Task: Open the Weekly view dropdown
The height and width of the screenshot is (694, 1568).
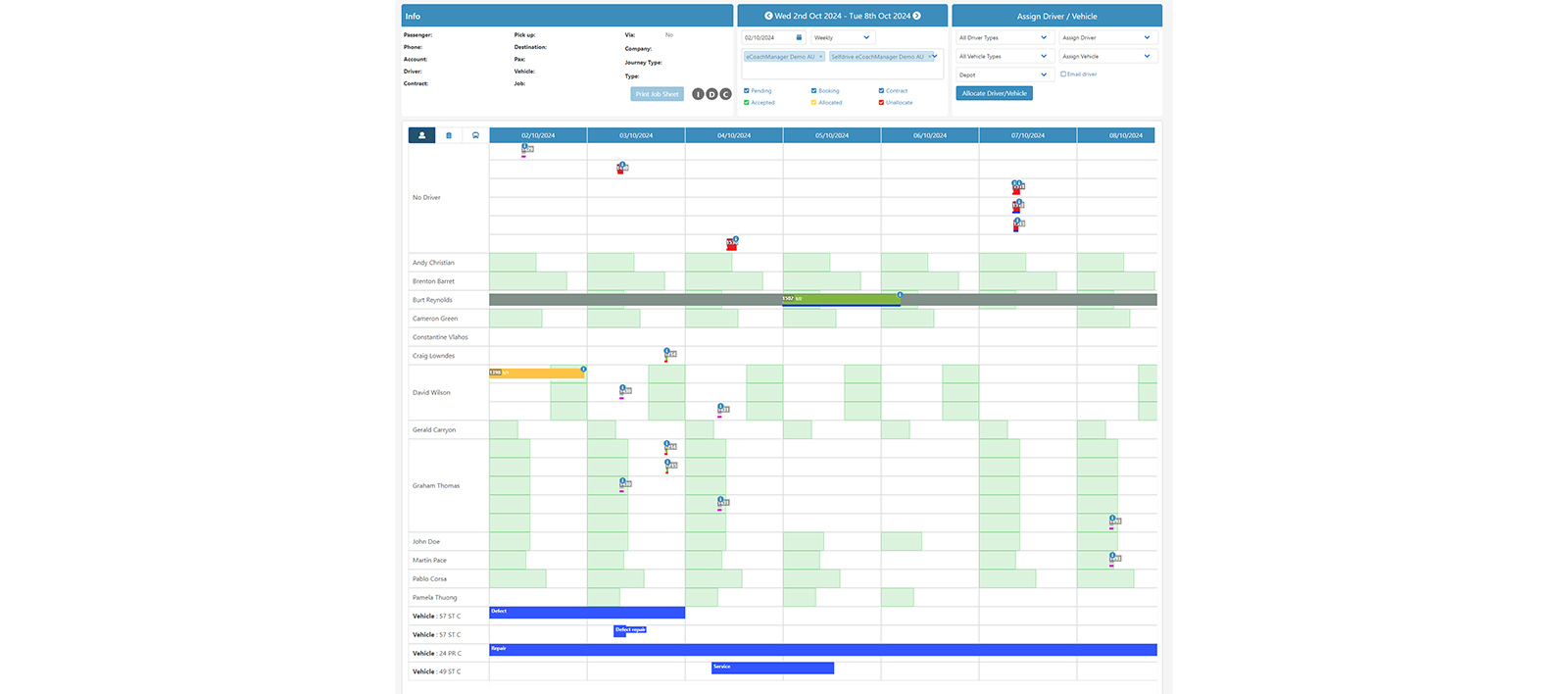Action: click(842, 38)
